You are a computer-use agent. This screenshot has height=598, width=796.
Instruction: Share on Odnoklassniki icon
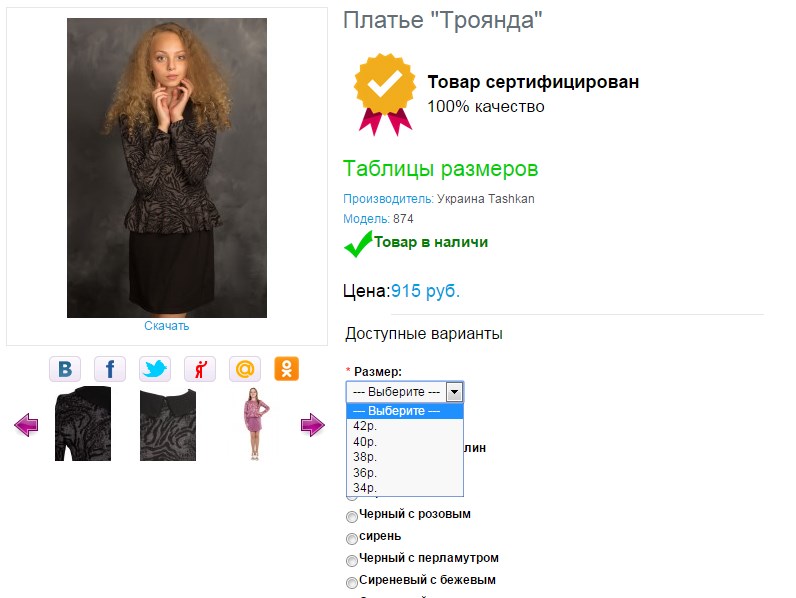(287, 369)
